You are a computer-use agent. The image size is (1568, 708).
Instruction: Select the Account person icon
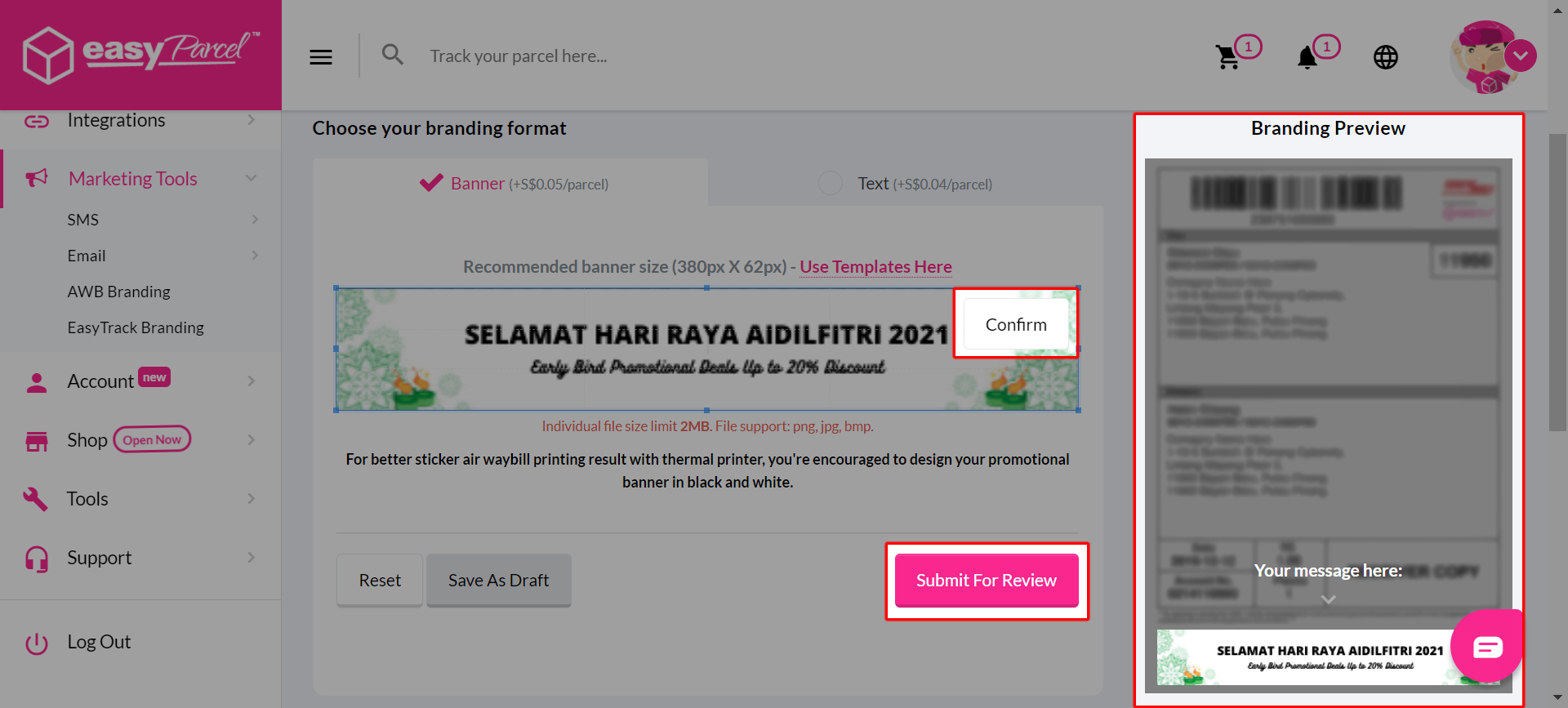point(36,381)
